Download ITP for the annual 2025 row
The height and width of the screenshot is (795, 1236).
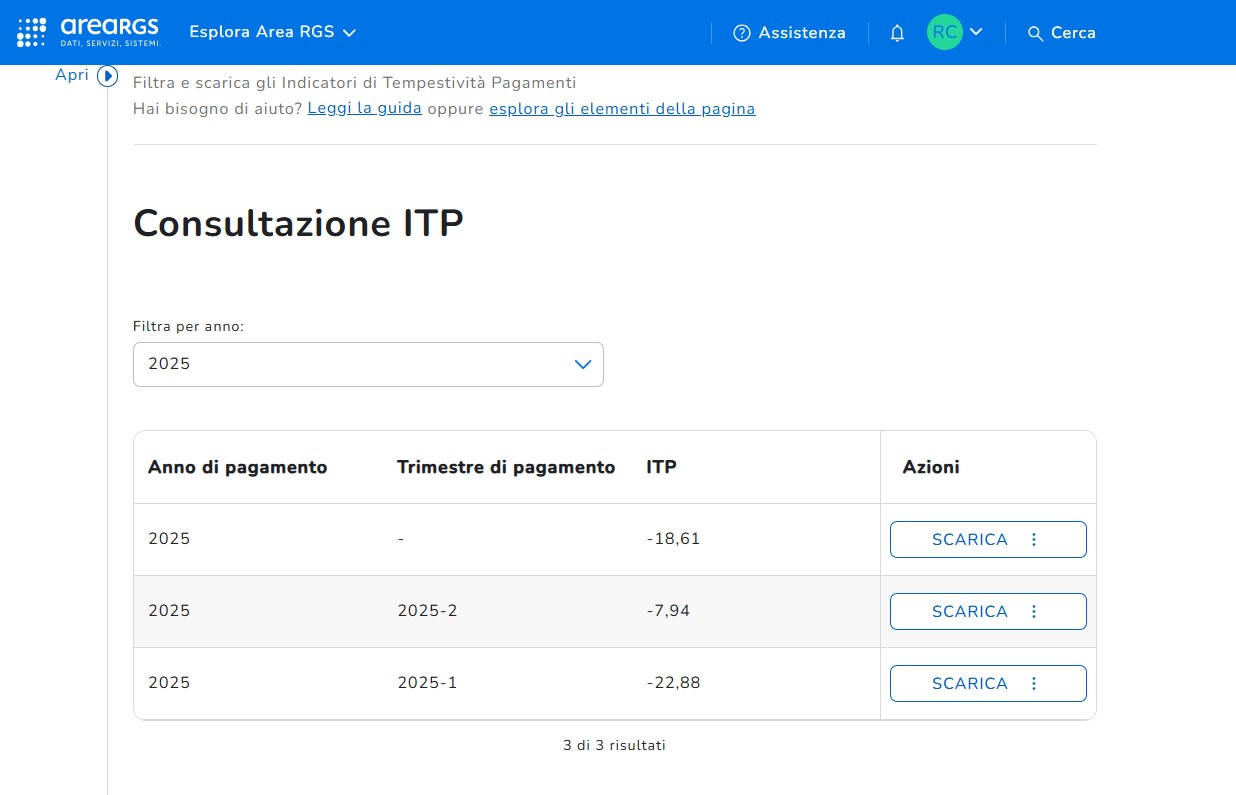[969, 539]
